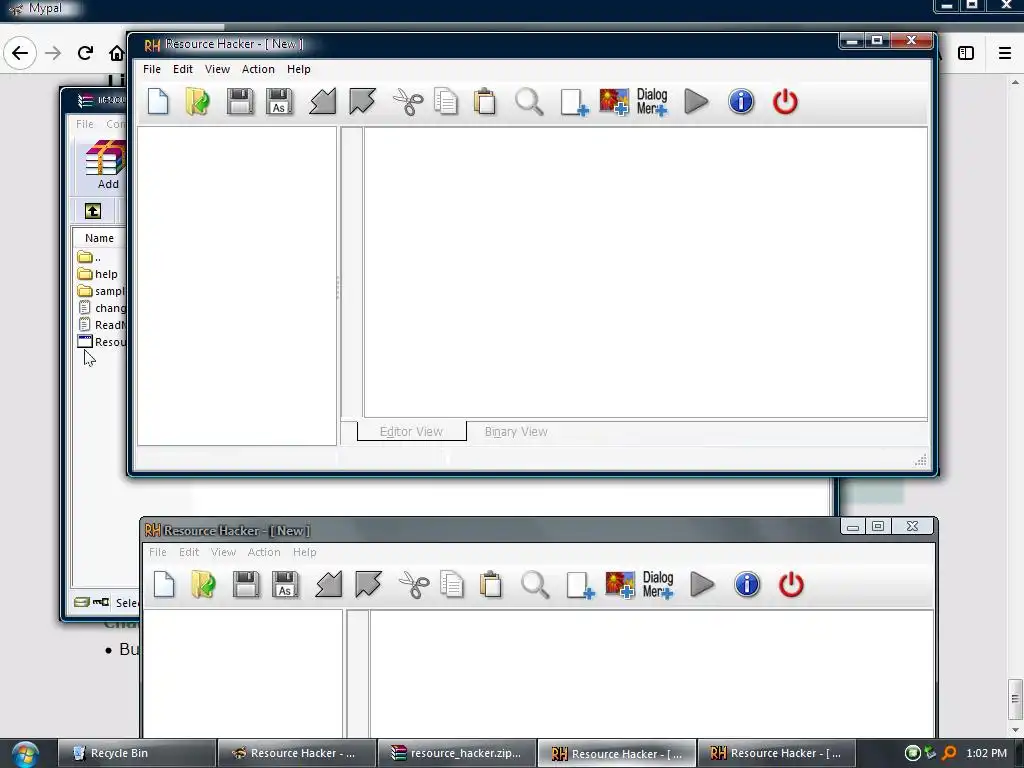Image resolution: width=1024 pixels, height=768 pixels.
Task: Open Action menu in front Resource Hacker
Action: [258, 69]
